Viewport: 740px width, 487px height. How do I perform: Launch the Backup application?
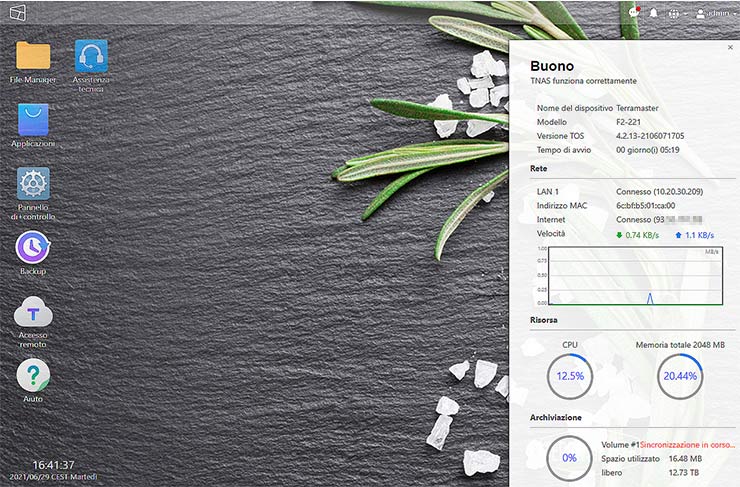pyautogui.click(x=33, y=248)
